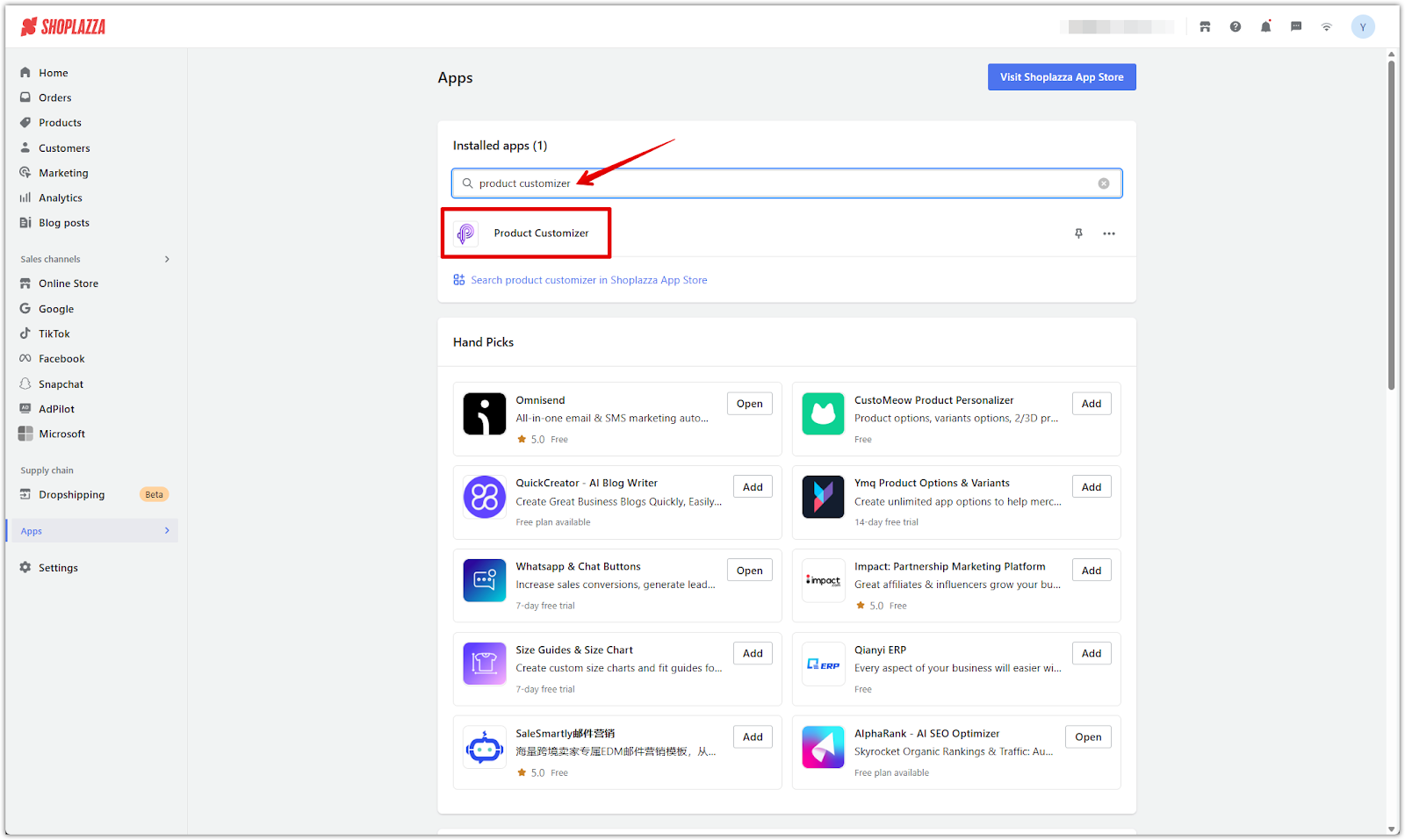Add SaleSmartly app
The height and width of the screenshot is (840, 1405).
coord(753,737)
